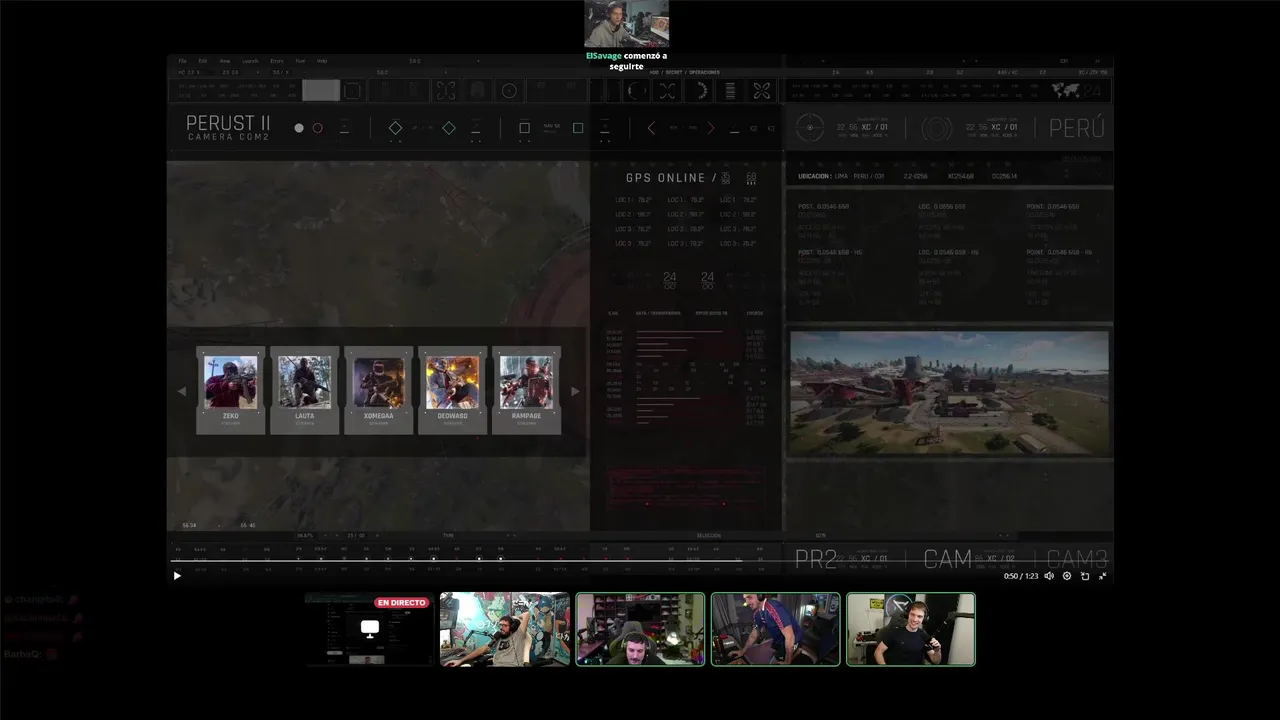The image size is (1280, 720).
Task: Open the Edit menu in the HUD
Action: [203, 61]
